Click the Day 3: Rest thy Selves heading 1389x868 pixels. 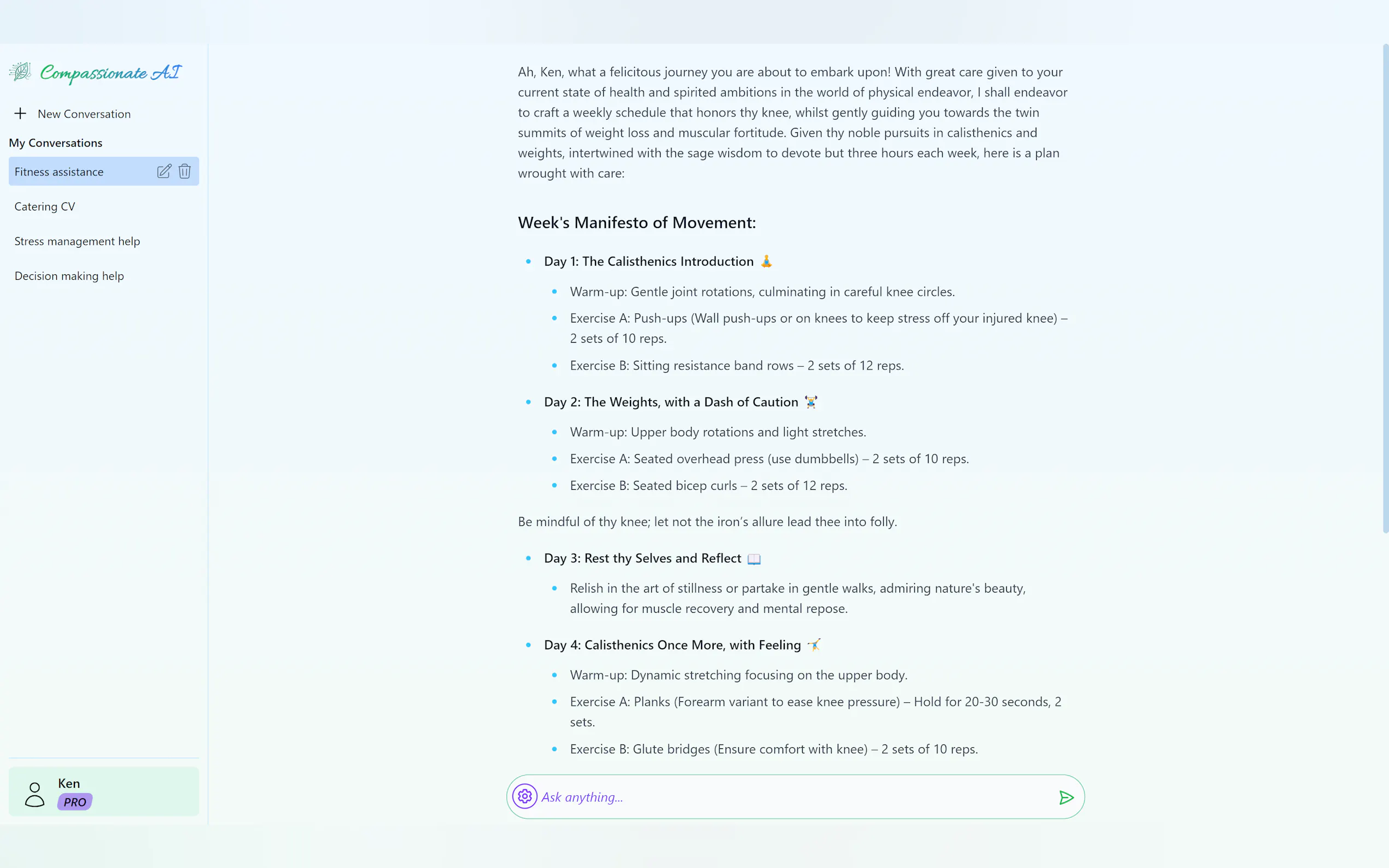(642, 558)
